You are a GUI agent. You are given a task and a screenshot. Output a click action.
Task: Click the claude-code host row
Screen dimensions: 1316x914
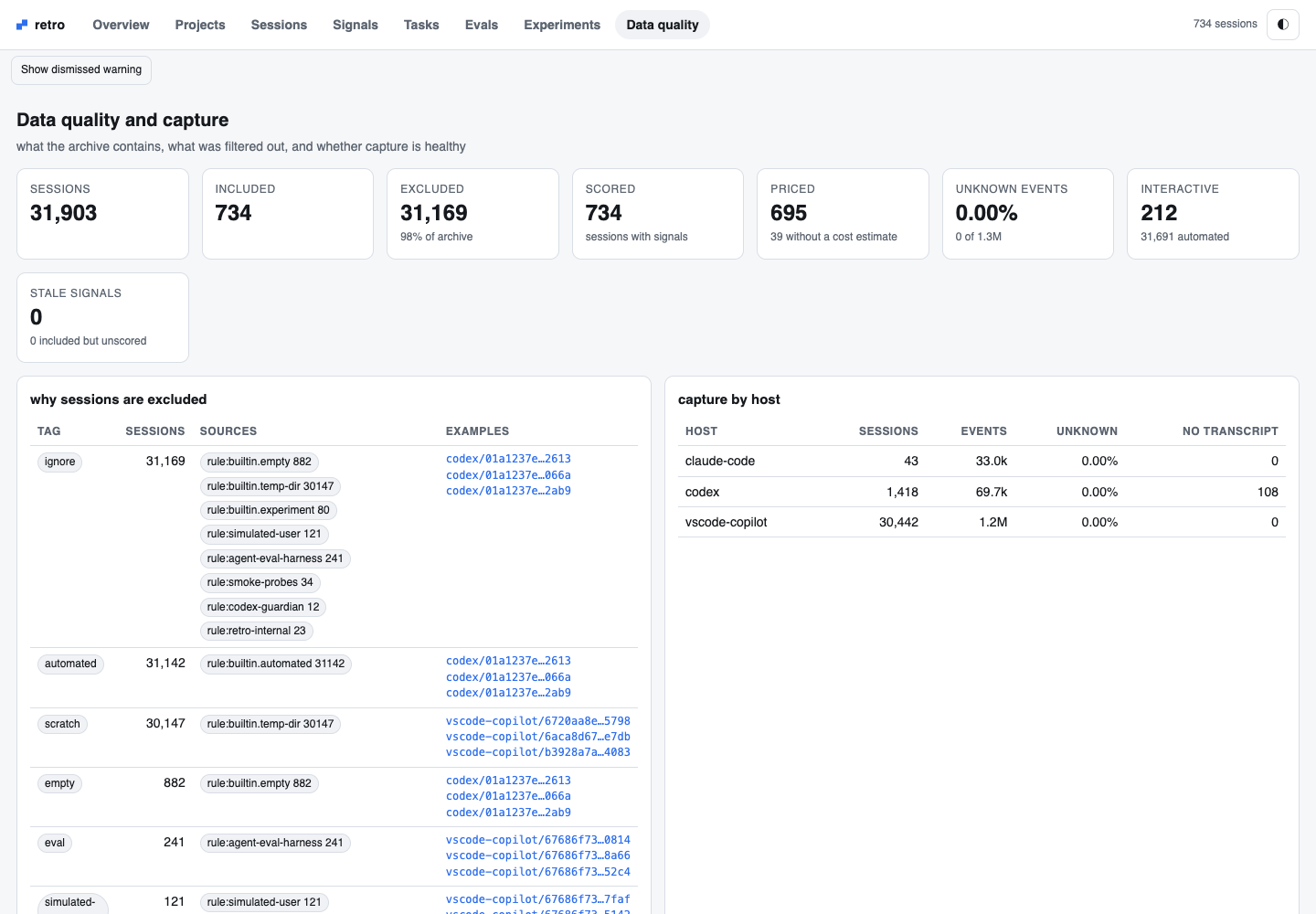point(982,462)
